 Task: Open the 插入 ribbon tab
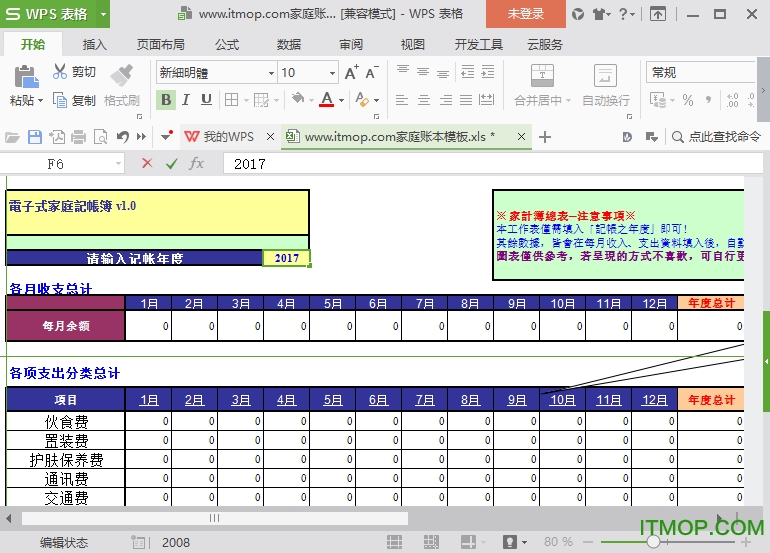[95, 45]
